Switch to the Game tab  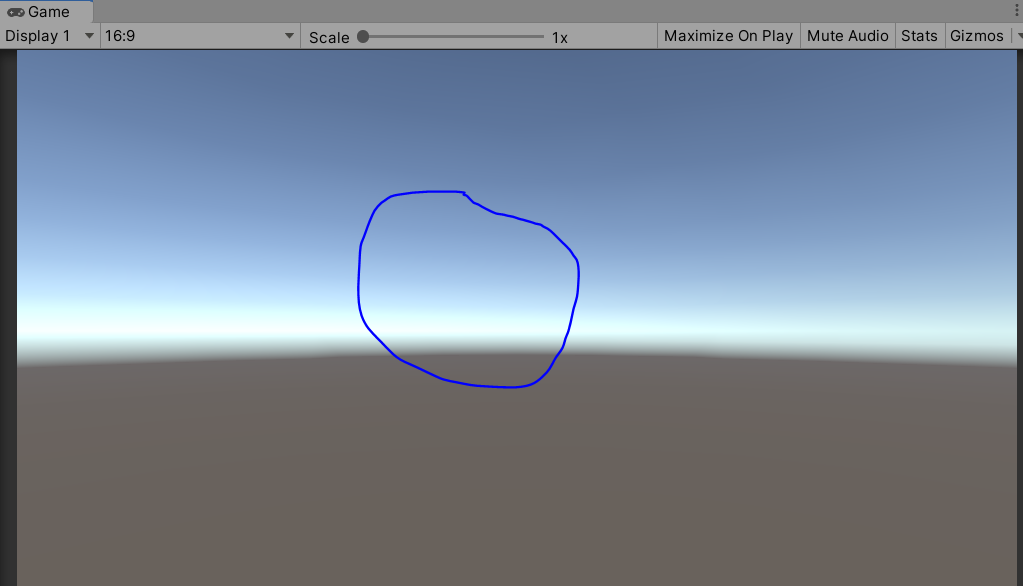coord(45,12)
